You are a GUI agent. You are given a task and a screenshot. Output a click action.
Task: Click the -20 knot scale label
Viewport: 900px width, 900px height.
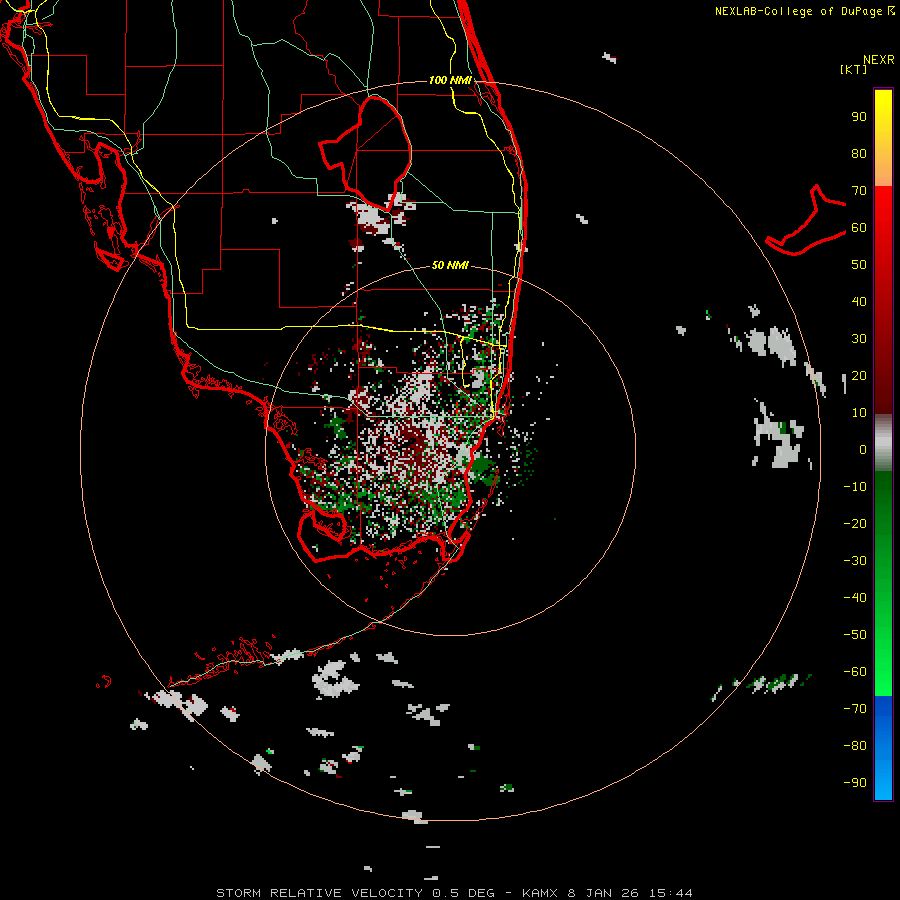tap(855, 524)
